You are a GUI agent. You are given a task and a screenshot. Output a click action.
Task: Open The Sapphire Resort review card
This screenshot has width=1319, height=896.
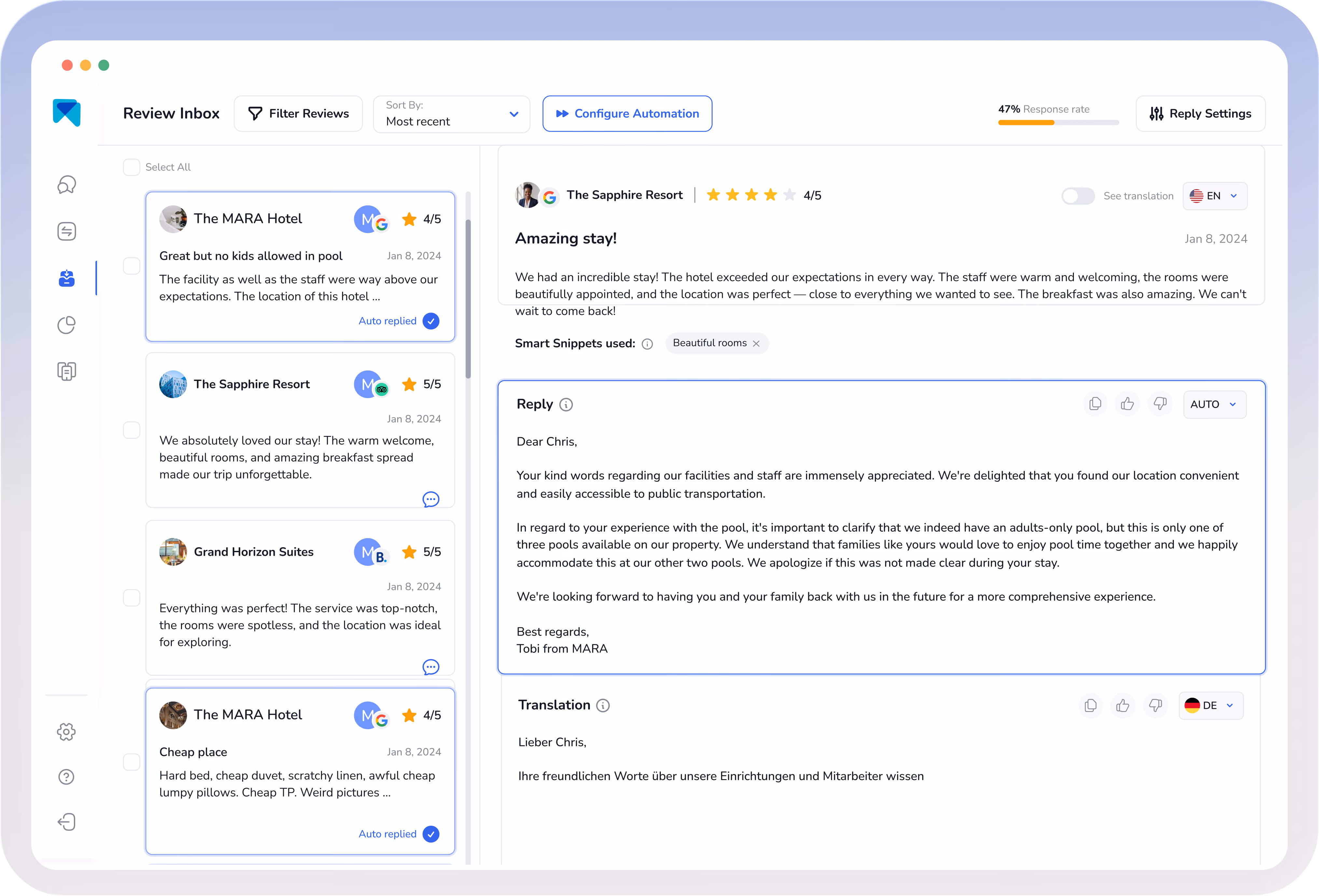300,430
